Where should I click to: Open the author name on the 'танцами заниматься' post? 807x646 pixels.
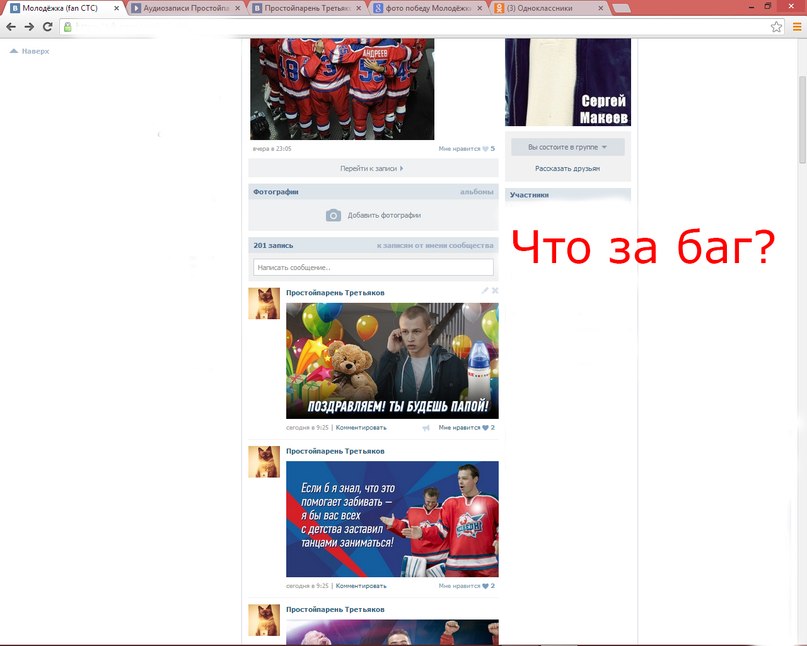(335, 451)
